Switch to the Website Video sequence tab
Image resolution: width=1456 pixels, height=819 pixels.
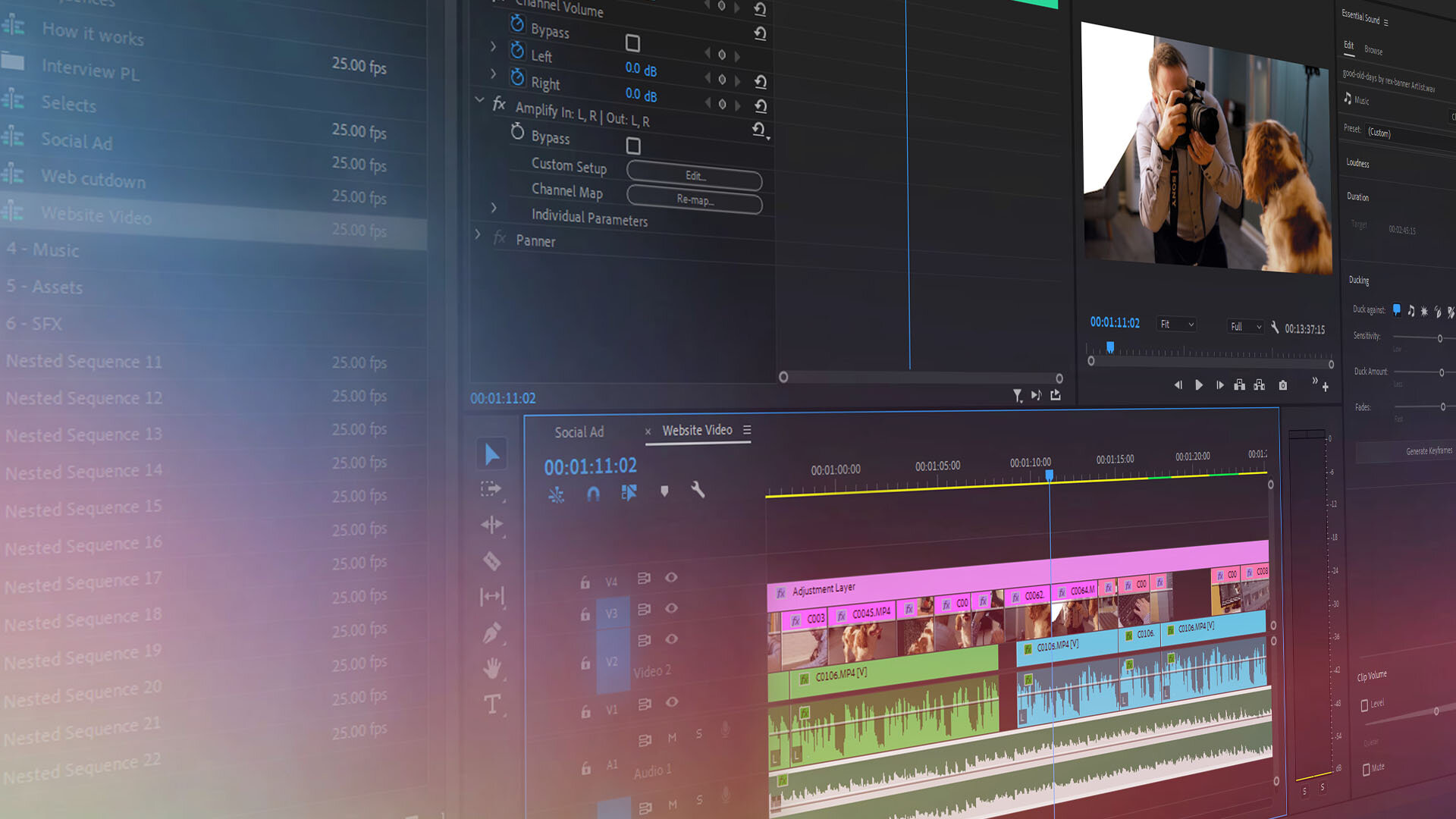(x=697, y=430)
